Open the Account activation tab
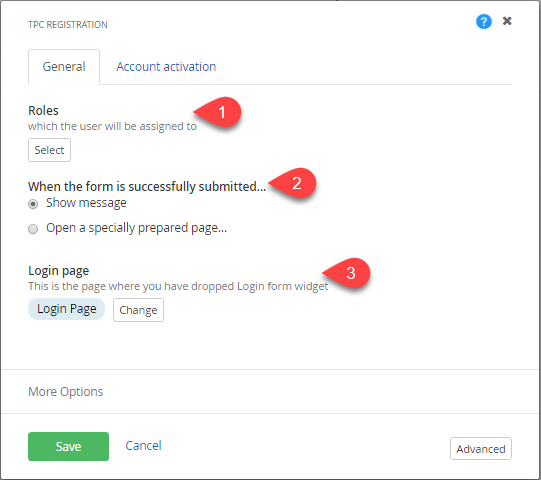Screen dimensions: 541x480 click(166, 67)
